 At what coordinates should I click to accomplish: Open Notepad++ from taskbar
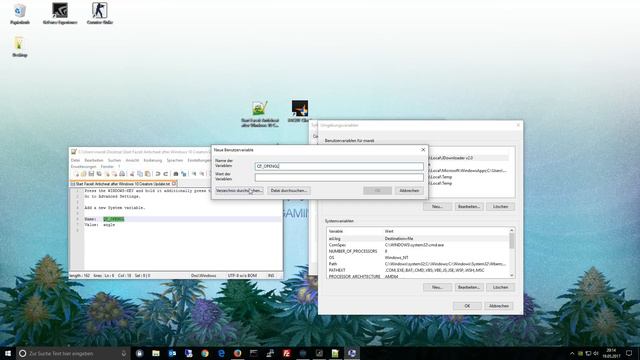pos(335,353)
